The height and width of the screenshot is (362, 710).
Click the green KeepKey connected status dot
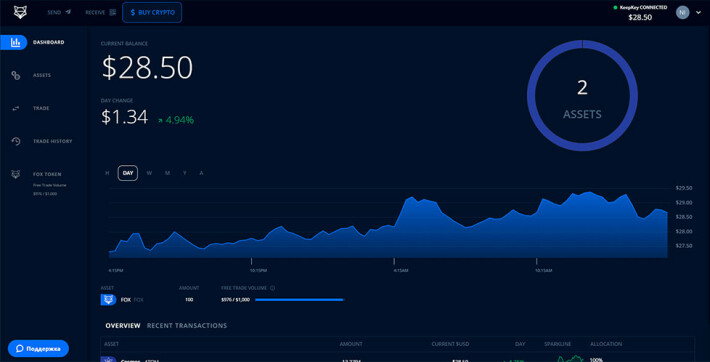pos(615,8)
